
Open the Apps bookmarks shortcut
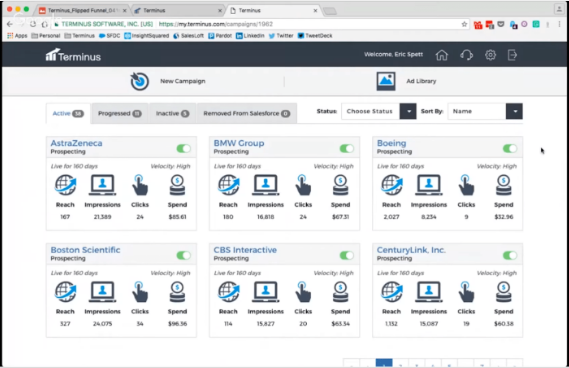click(17, 36)
